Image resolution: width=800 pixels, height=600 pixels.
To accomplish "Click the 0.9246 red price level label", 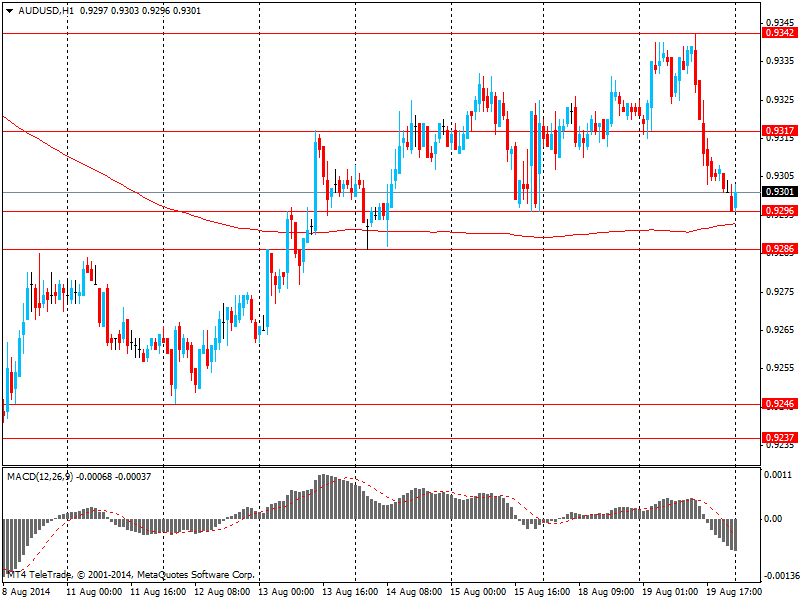I will [779, 404].
